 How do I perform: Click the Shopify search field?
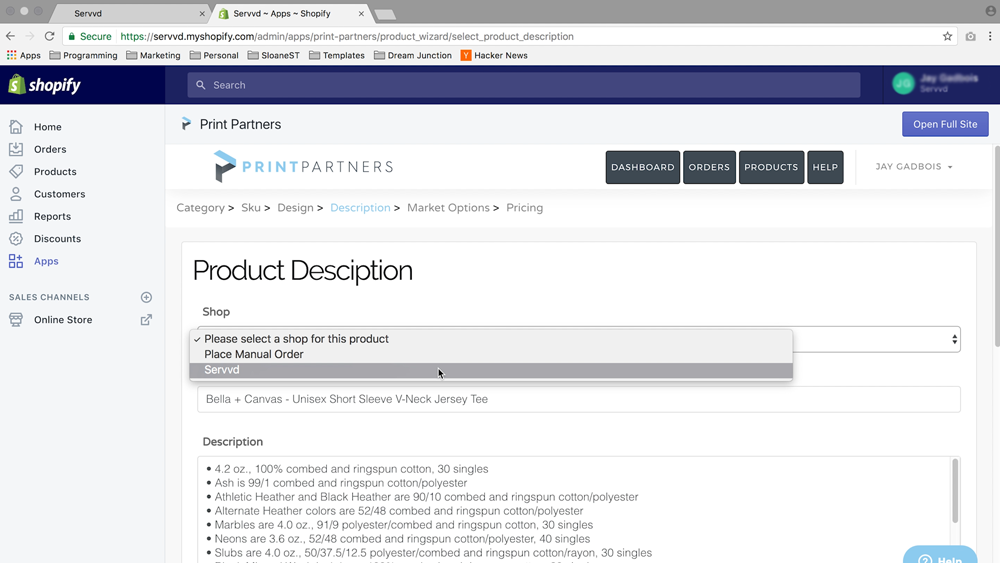tap(524, 85)
